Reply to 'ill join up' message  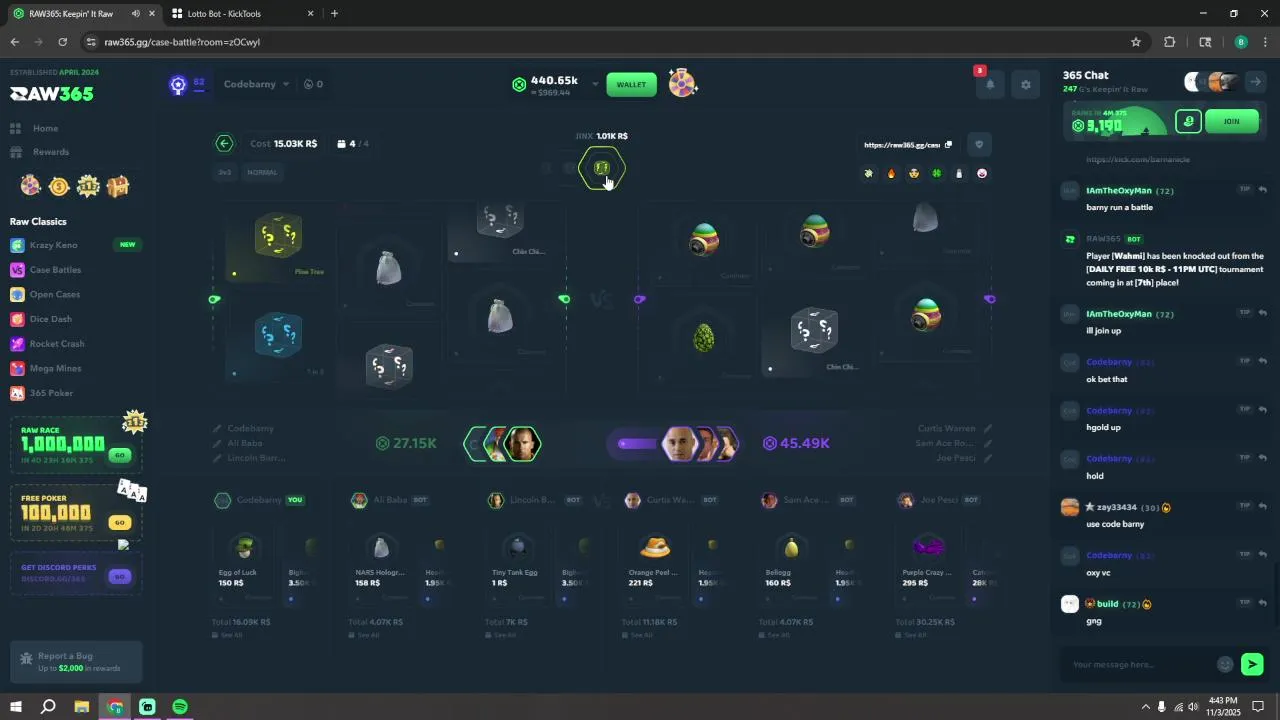[1263, 313]
